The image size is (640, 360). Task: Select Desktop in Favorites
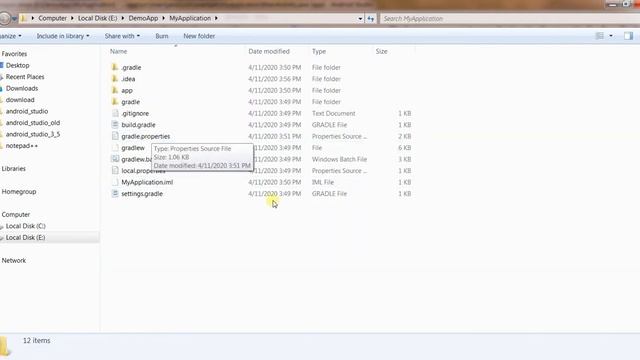18,65
